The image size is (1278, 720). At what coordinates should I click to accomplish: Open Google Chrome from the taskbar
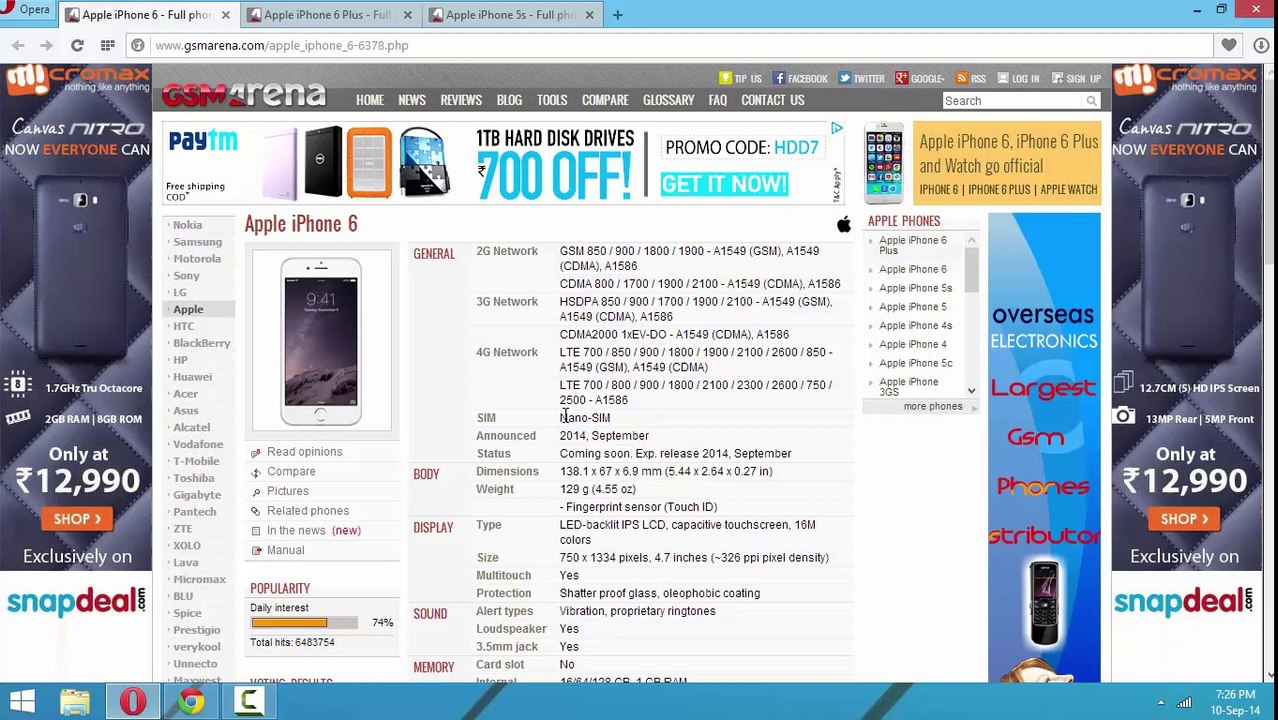pos(191,702)
